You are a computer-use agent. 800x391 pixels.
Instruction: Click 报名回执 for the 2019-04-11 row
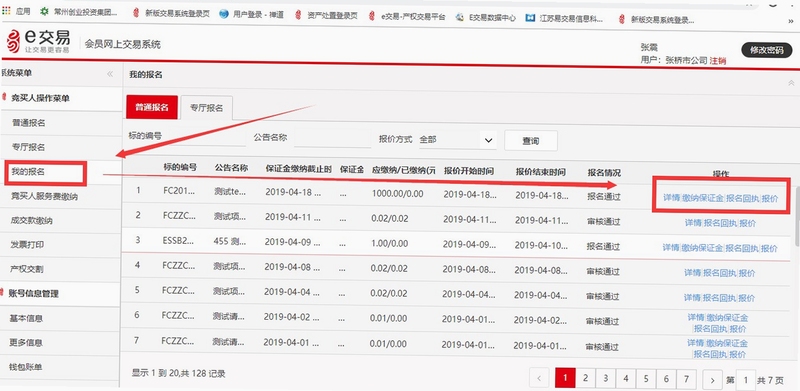click(x=720, y=223)
